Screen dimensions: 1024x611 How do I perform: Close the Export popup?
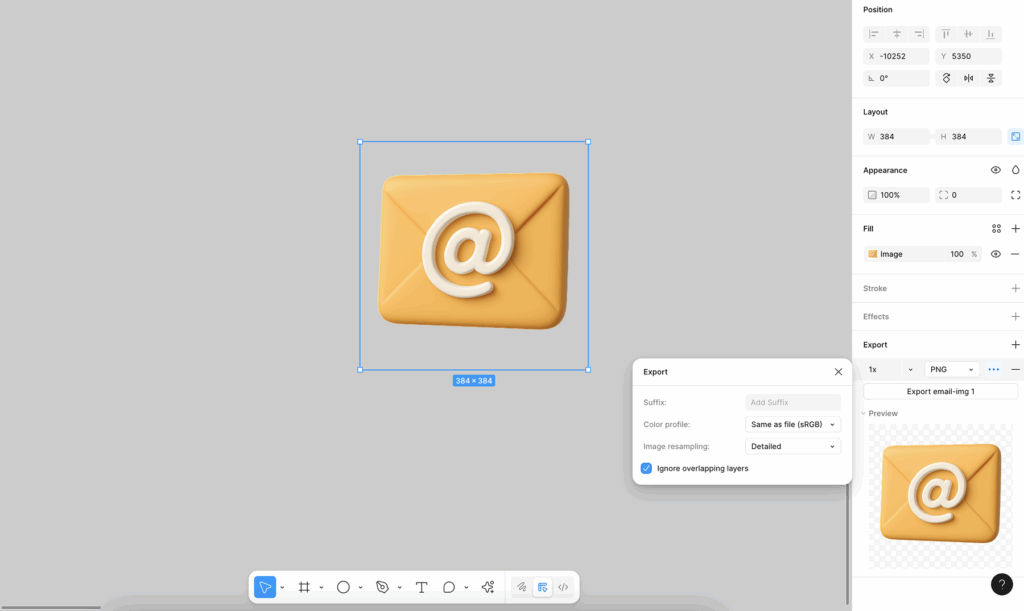[839, 372]
